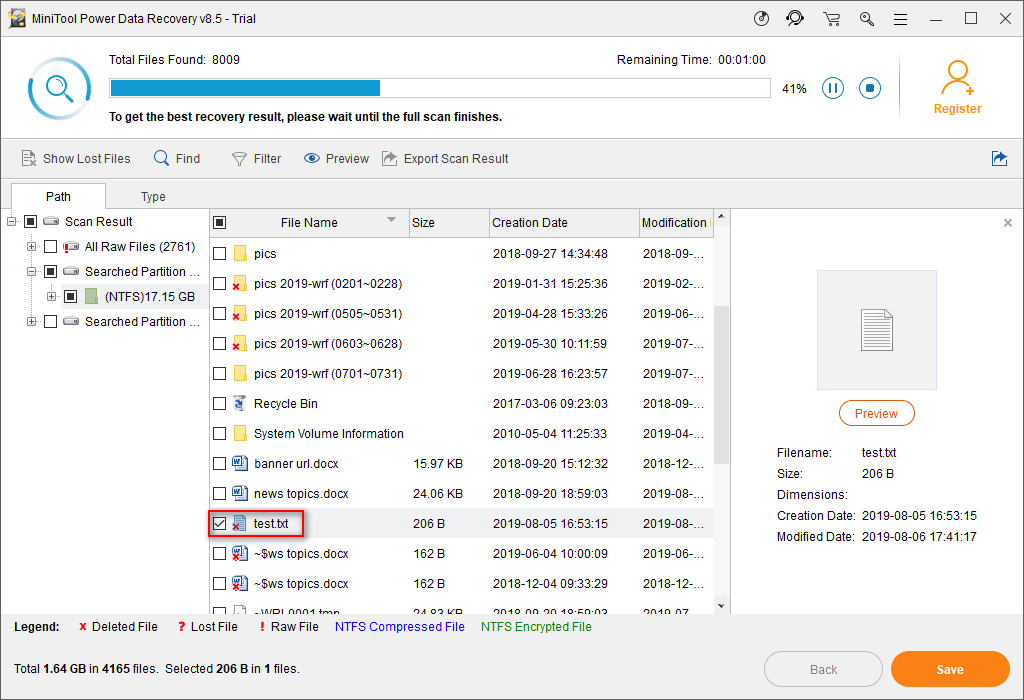Click the register key icon in title bar

pyautogui.click(x=867, y=18)
